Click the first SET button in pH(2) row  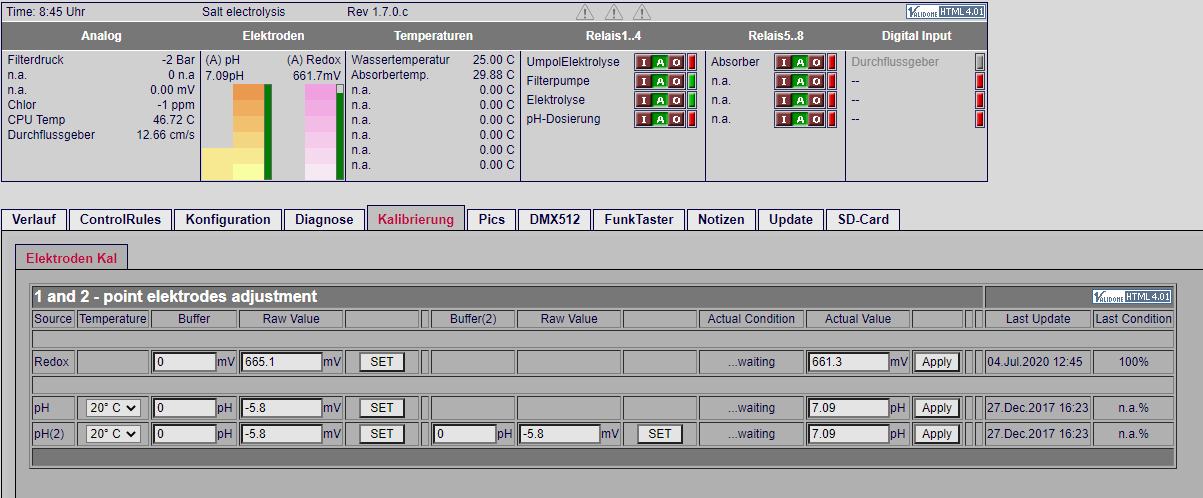[382, 434]
